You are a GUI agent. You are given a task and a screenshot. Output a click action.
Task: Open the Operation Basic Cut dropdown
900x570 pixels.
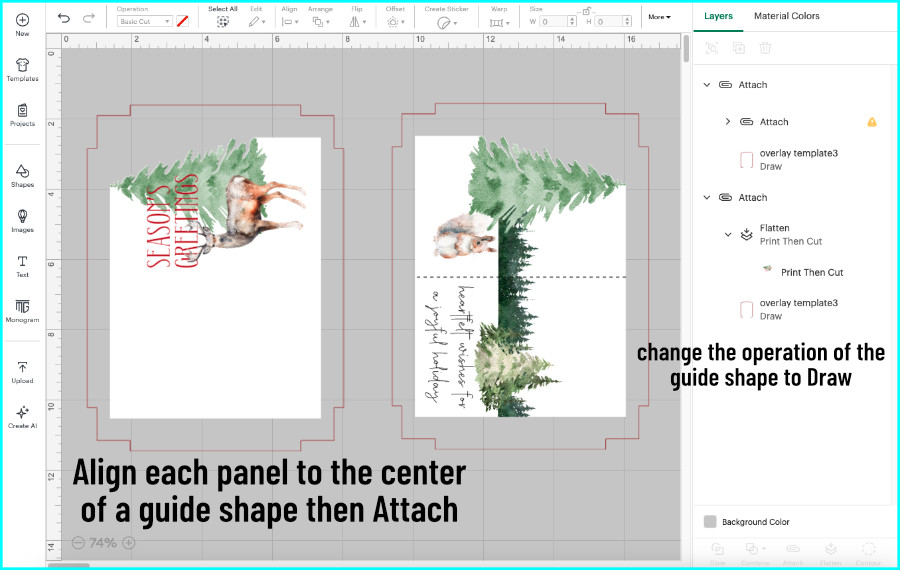145,21
